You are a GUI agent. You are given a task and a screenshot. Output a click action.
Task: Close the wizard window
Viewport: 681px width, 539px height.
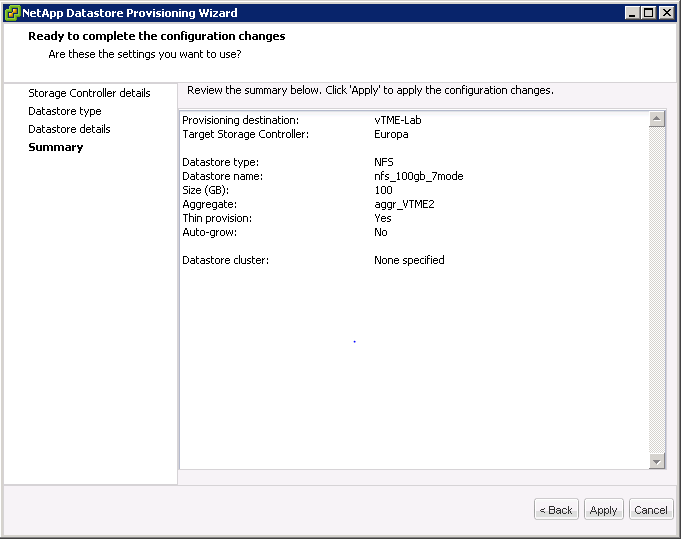(x=666, y=13)
